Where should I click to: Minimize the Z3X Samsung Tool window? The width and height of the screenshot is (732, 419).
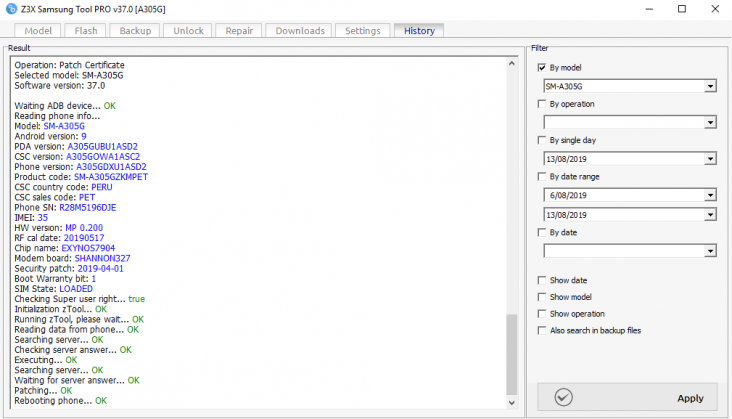point(649,9)
